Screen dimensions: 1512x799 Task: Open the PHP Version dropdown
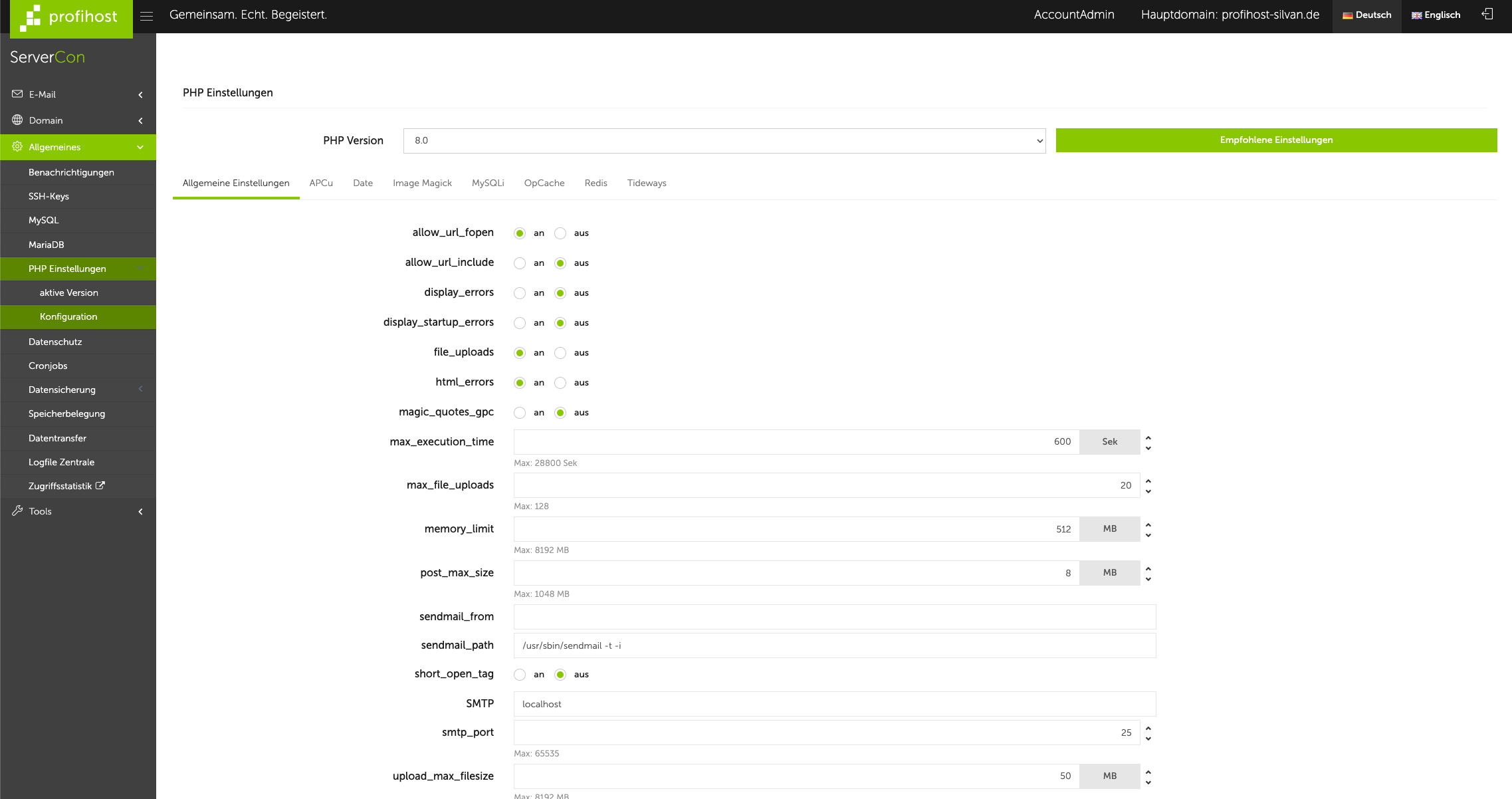[x=724, y=141]
